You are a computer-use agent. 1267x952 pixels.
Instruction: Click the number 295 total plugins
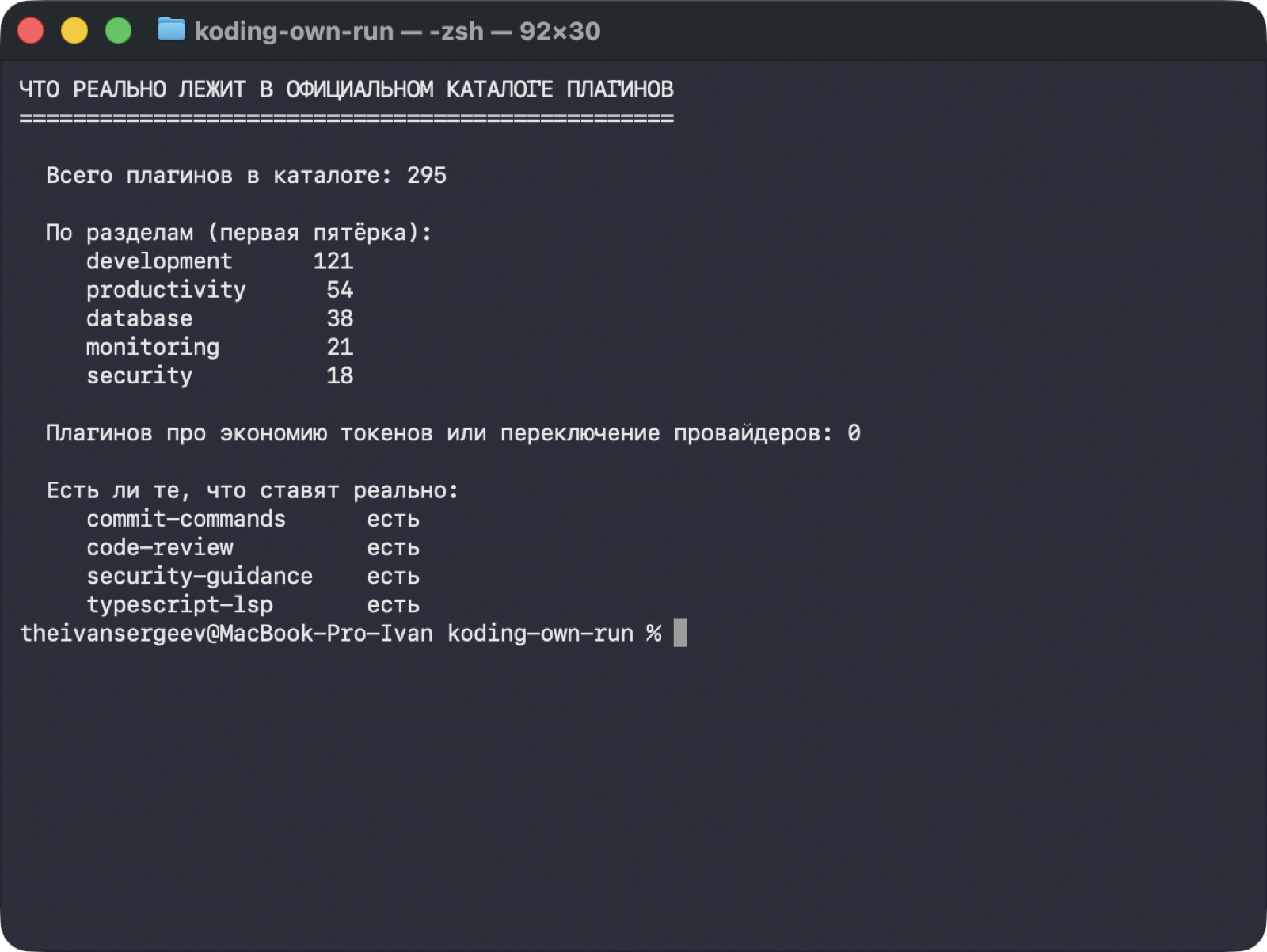[427, 175]
